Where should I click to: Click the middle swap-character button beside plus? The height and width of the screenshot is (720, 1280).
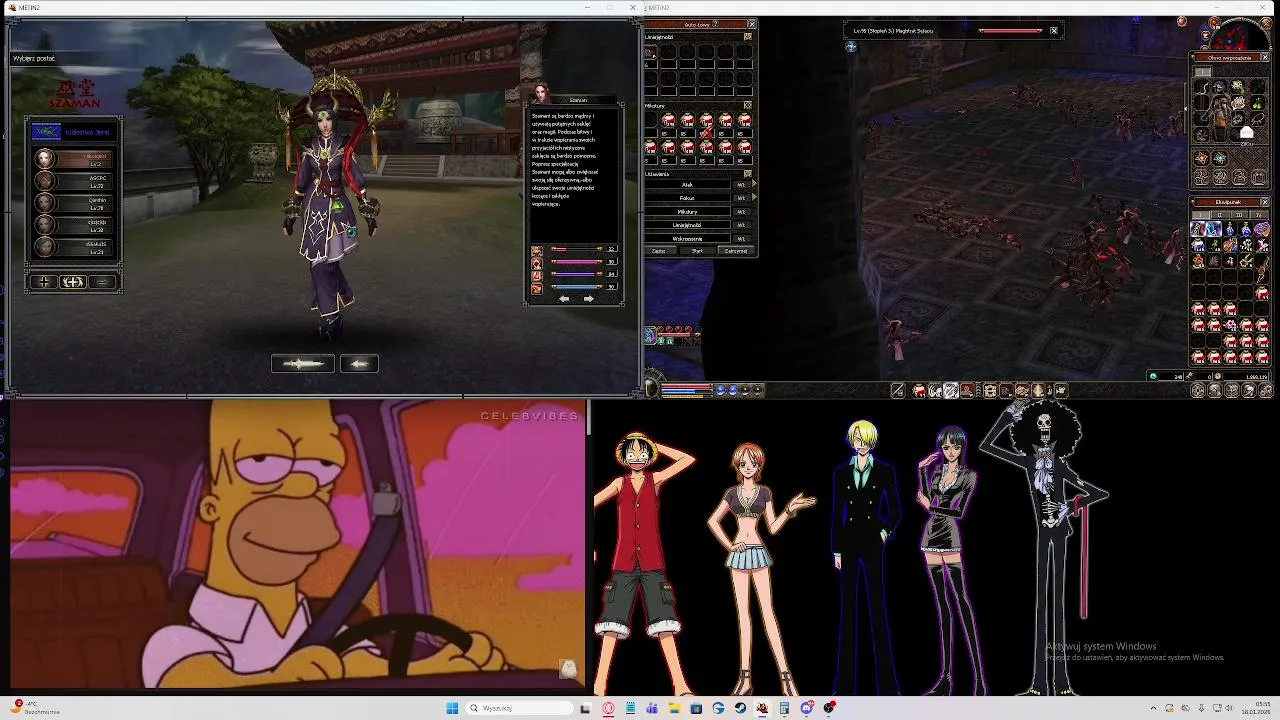(x=73, y=282)
